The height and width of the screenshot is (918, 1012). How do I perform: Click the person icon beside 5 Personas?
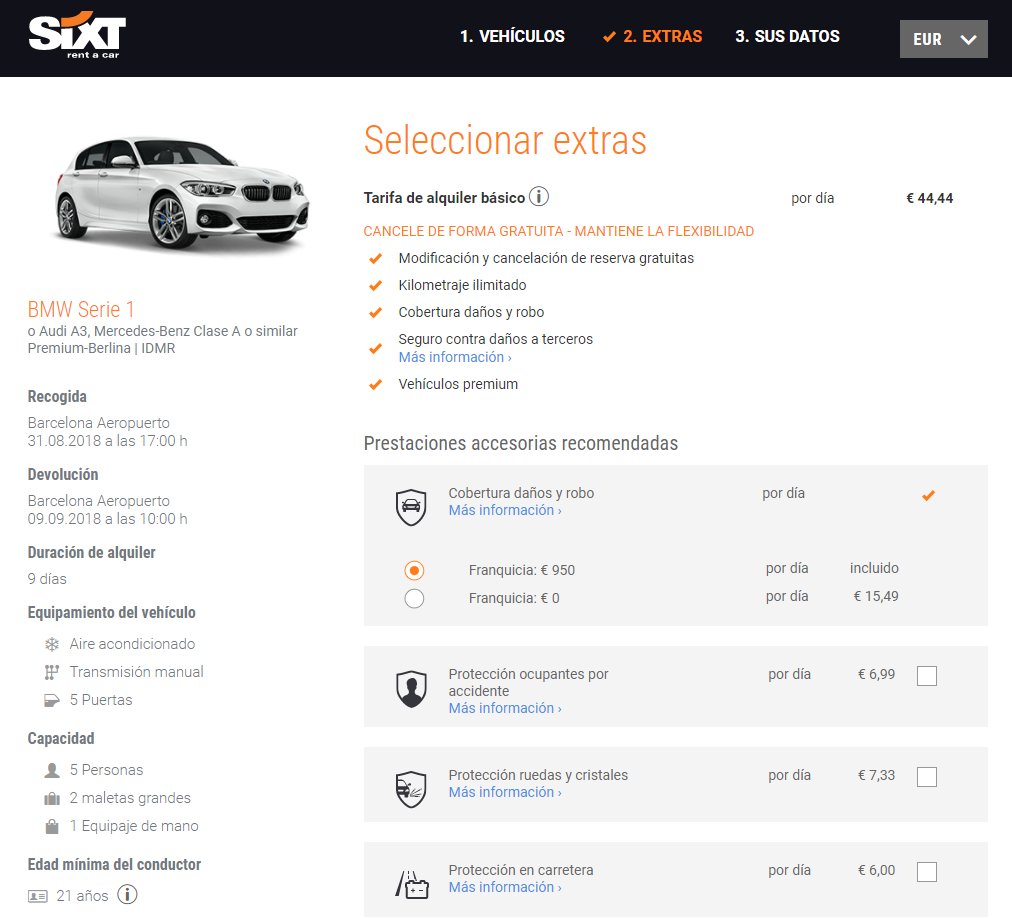[52, 770]
